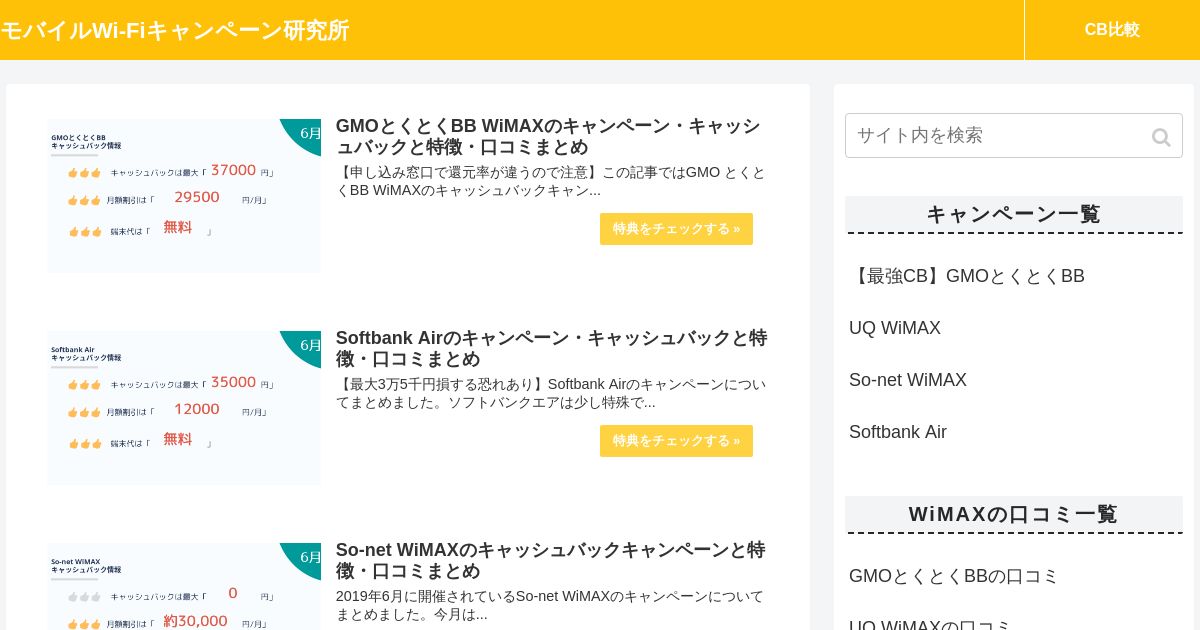The image size is (1200, 630).
Task: Click the キャンペーン一覧 sidebar heading
Action: 1013,214
